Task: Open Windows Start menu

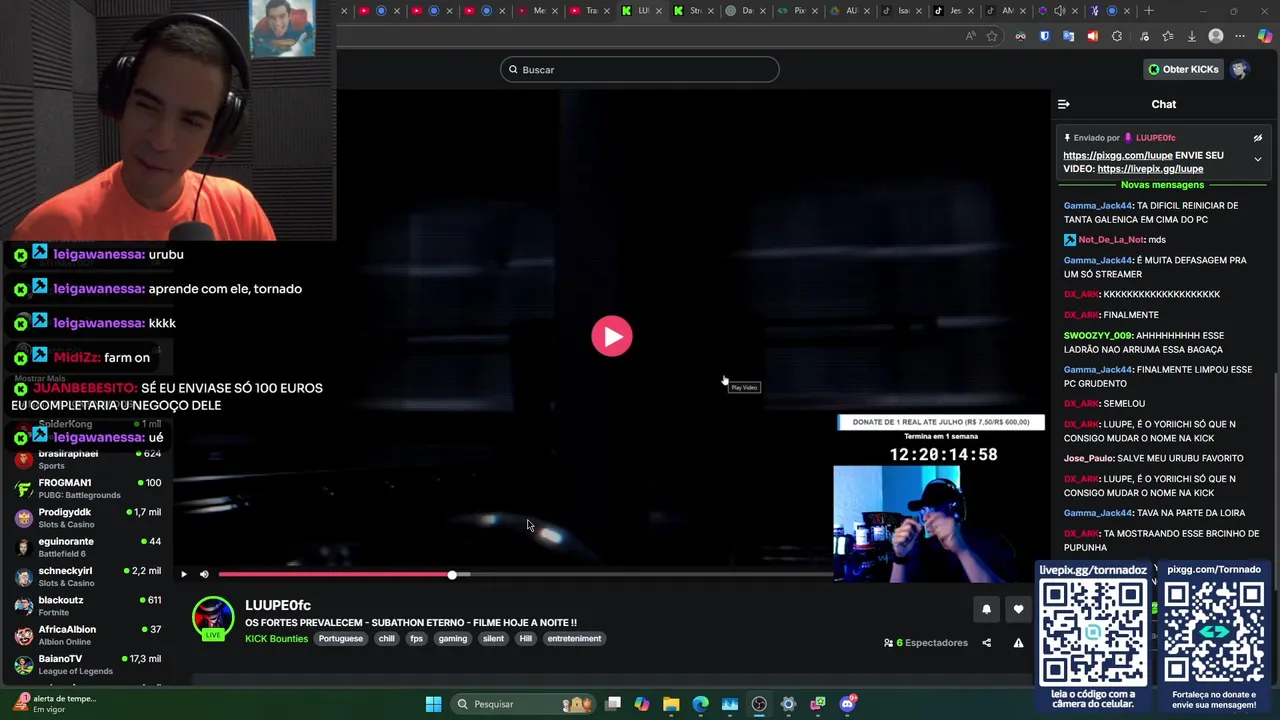Action: [433, 704]
